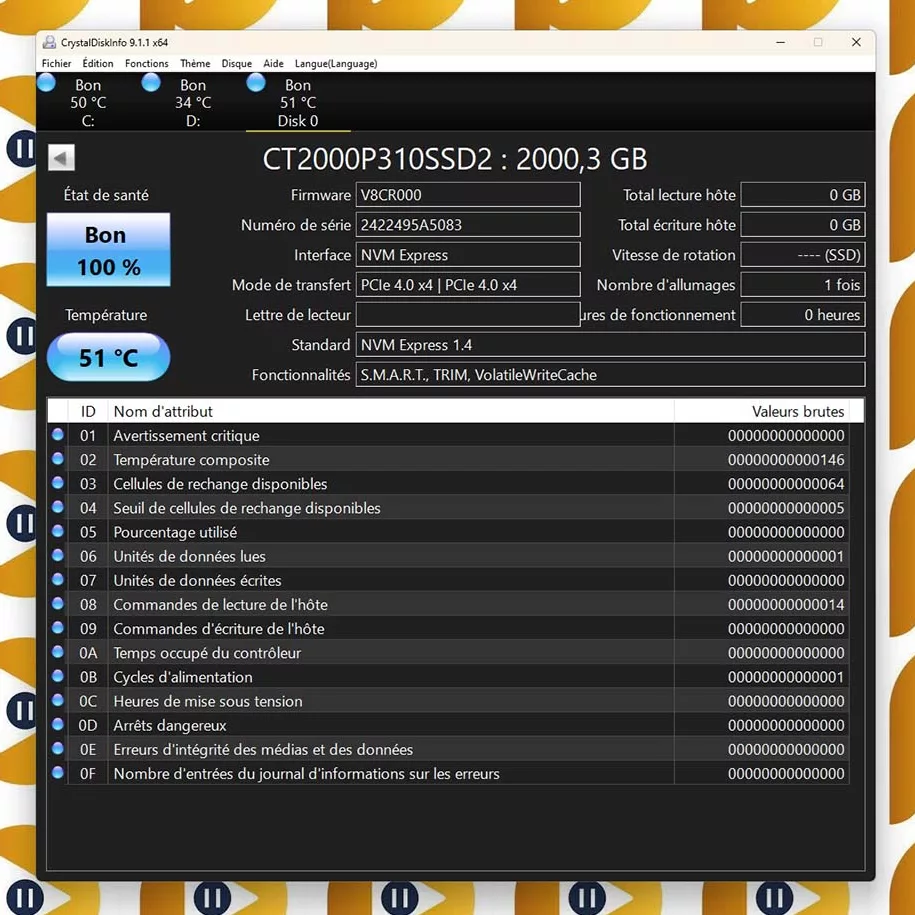
Task: Open the Thème menu
Action: pos(195,64)
